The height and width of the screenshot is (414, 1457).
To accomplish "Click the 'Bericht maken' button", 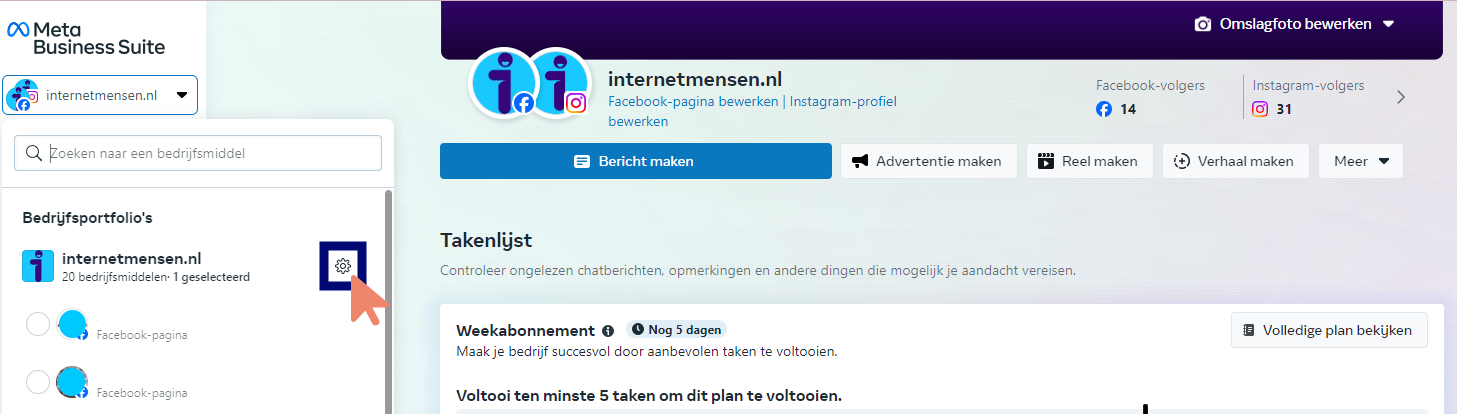I will click(x=636, y=161).
